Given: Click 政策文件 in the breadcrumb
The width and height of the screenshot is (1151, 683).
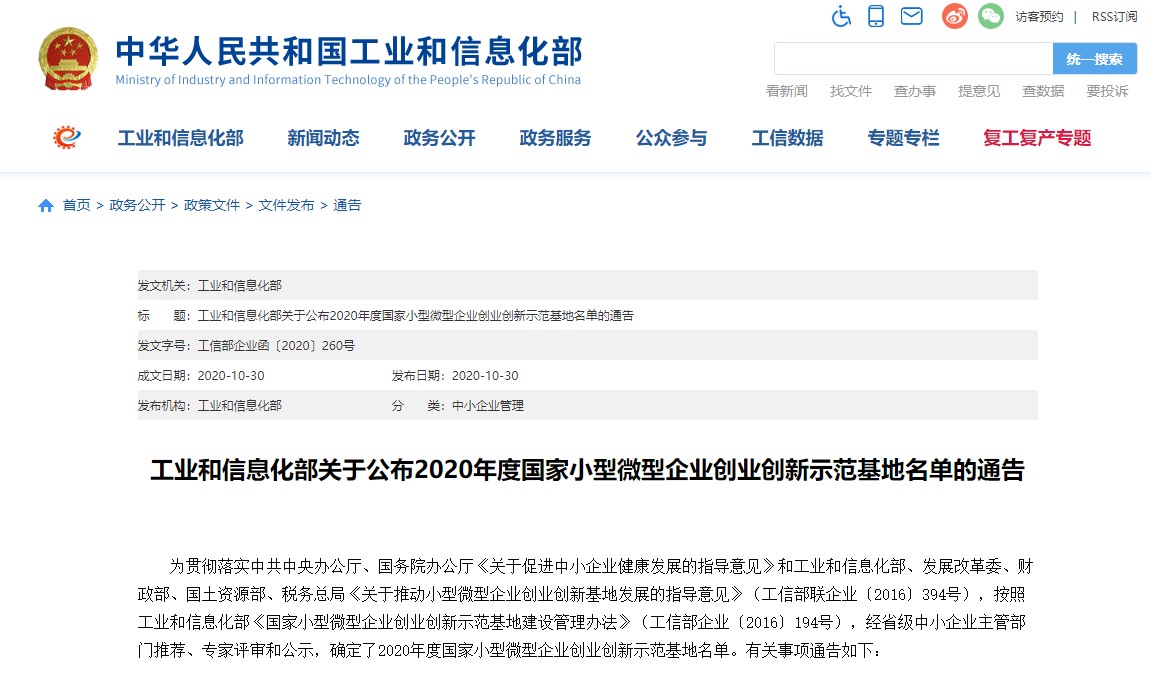Looking at the screenshot, I should pyautogui.click(x=212, y=206).
